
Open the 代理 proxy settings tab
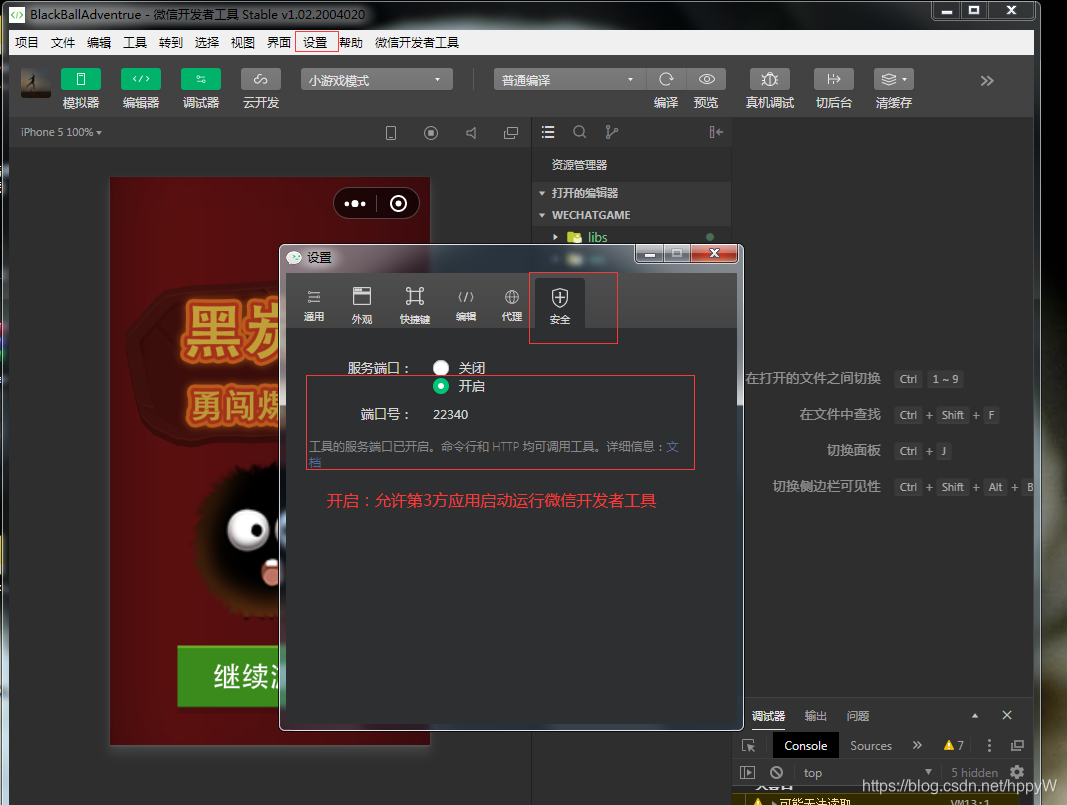pyautogui.click(x=512, y=306)
